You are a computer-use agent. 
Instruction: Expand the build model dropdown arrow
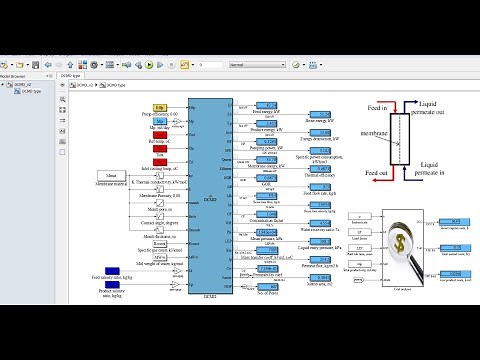[321, 65]
